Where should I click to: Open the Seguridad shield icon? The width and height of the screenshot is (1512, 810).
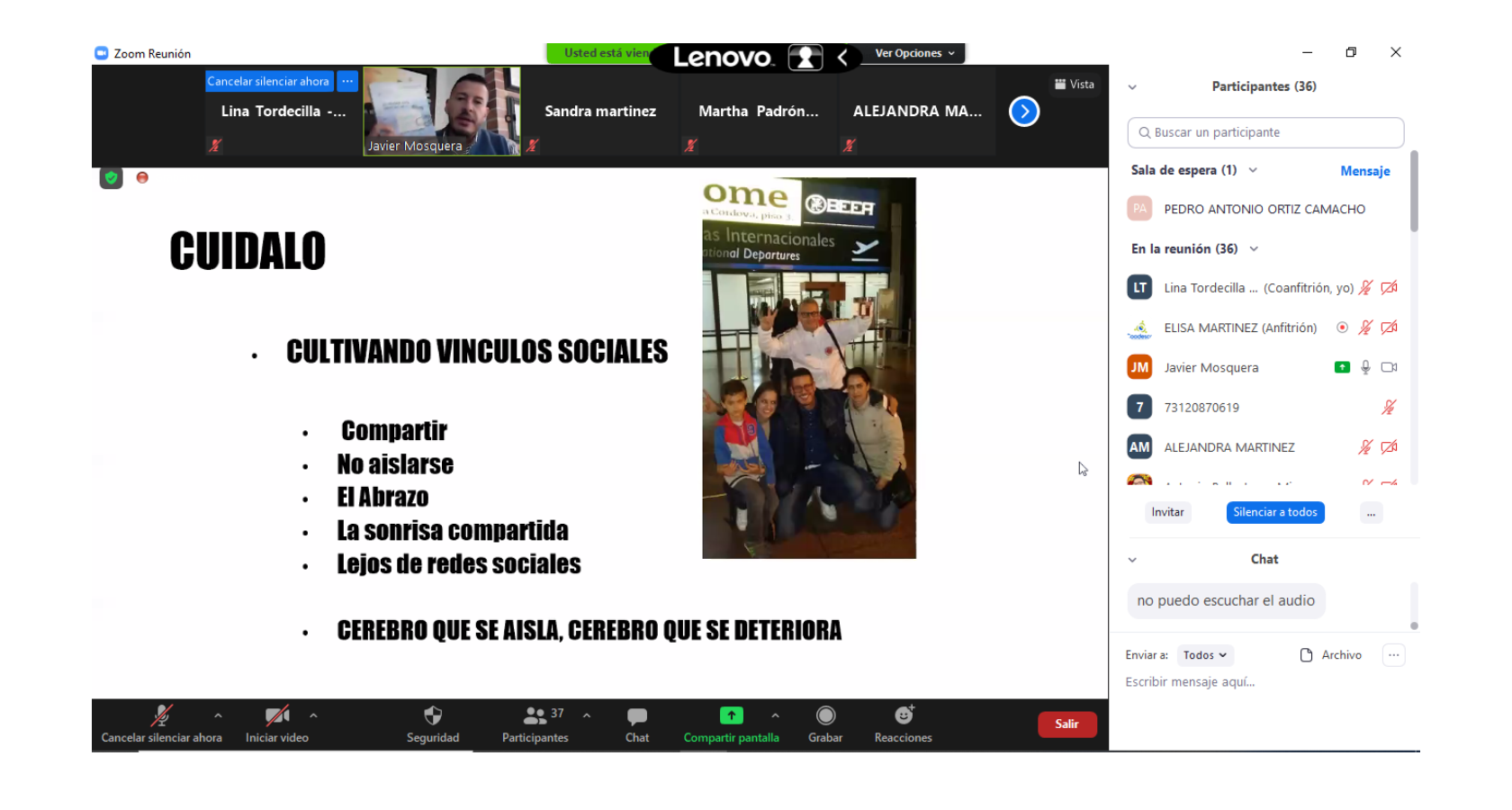(x=433, y=716)
